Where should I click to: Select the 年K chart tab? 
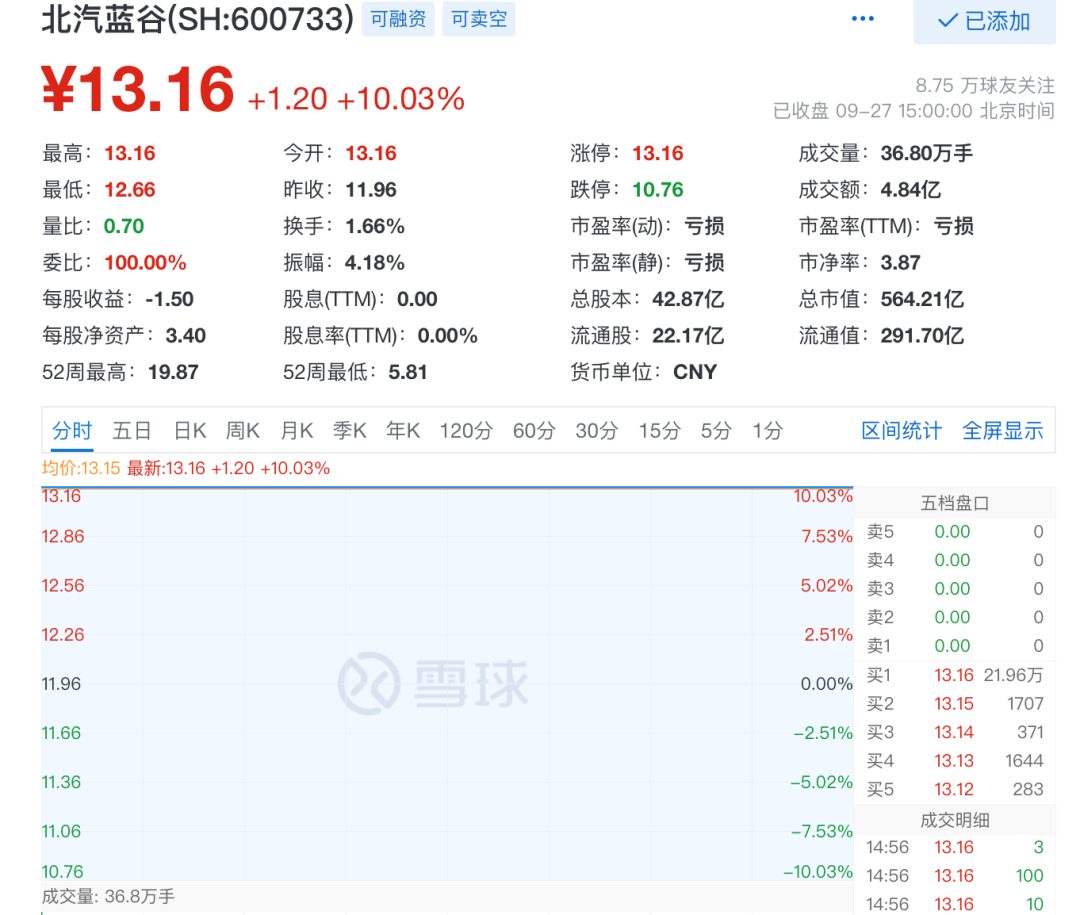403,431
